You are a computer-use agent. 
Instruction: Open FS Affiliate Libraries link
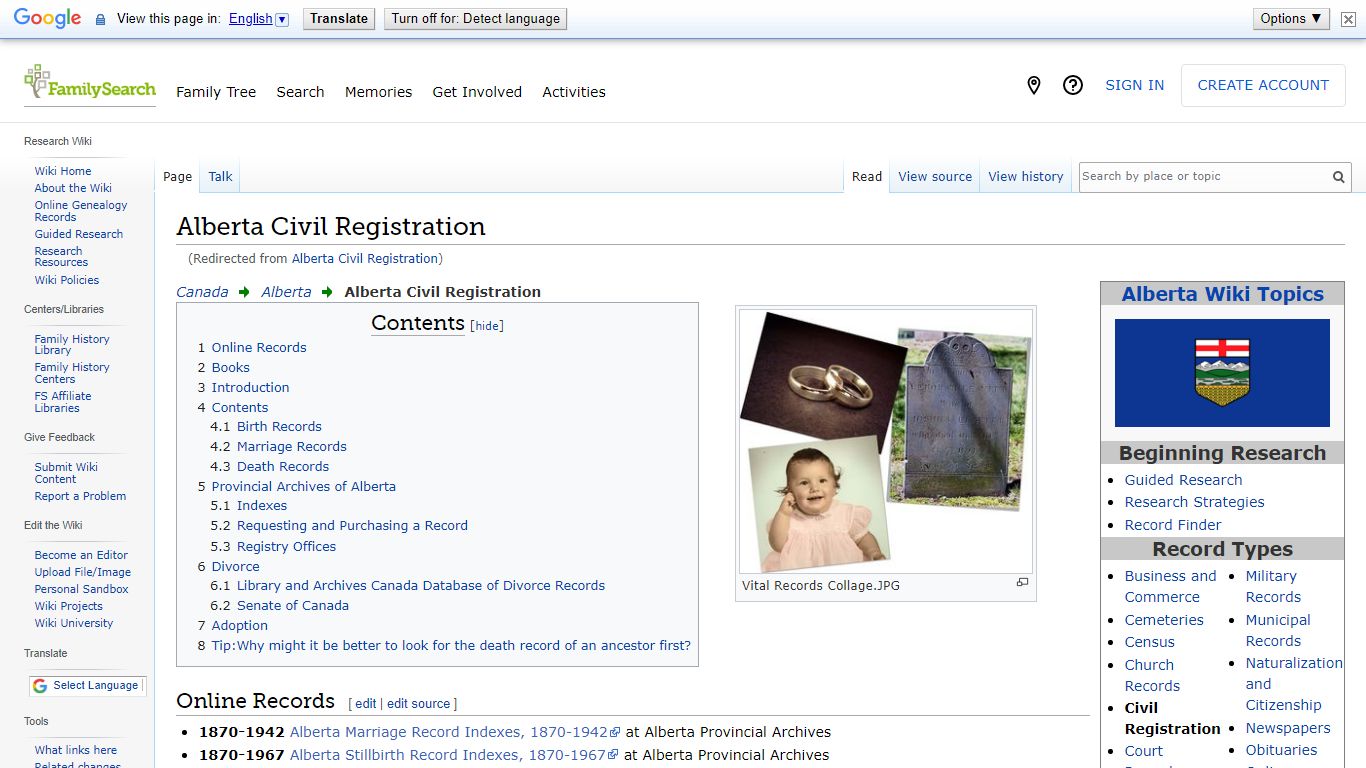(63, 402)
